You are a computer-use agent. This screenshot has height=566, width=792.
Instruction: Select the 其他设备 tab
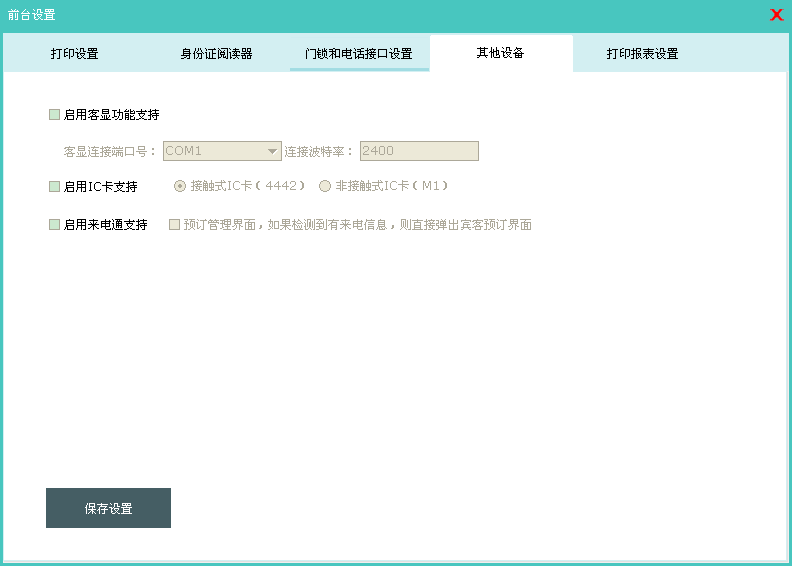(500, 53)
